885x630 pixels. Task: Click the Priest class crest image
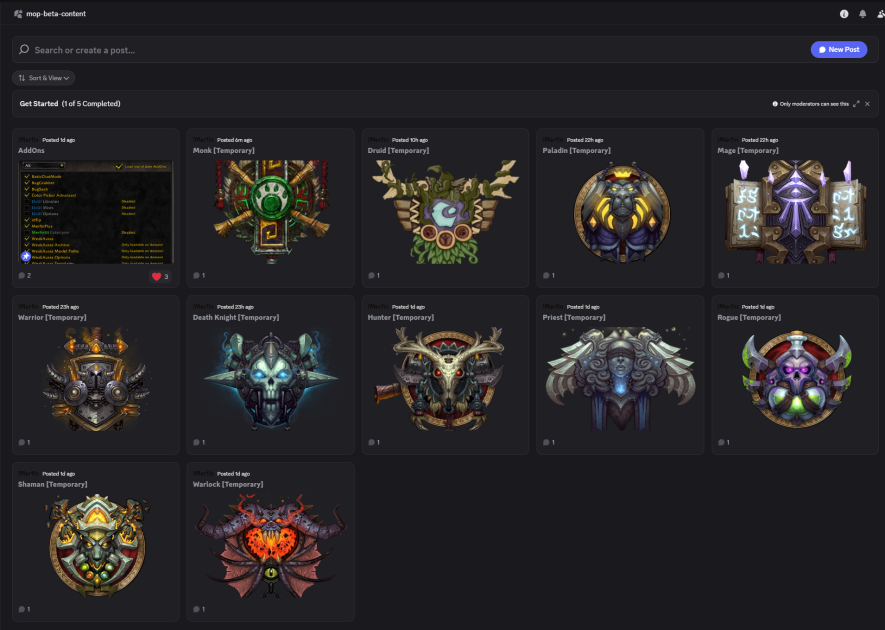tap(620, 379)
